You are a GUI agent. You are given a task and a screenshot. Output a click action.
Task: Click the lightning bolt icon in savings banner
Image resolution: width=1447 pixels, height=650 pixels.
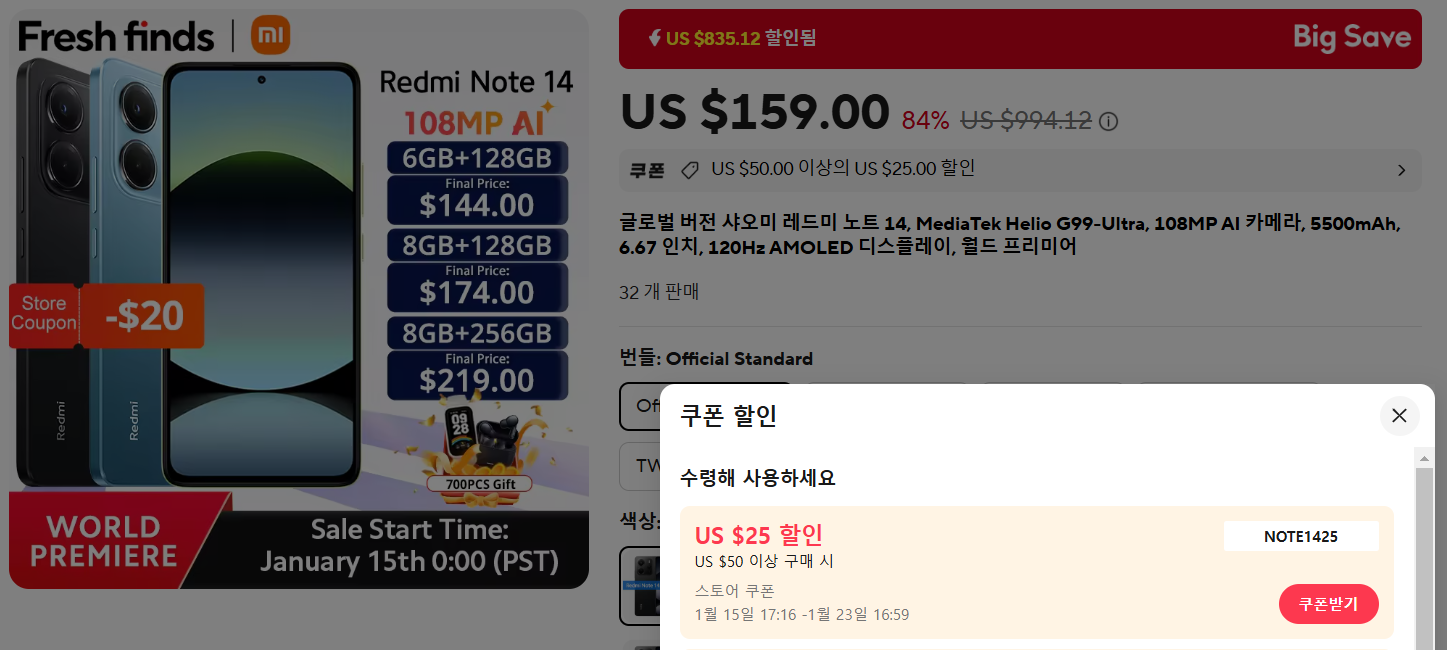pos(655,38)
